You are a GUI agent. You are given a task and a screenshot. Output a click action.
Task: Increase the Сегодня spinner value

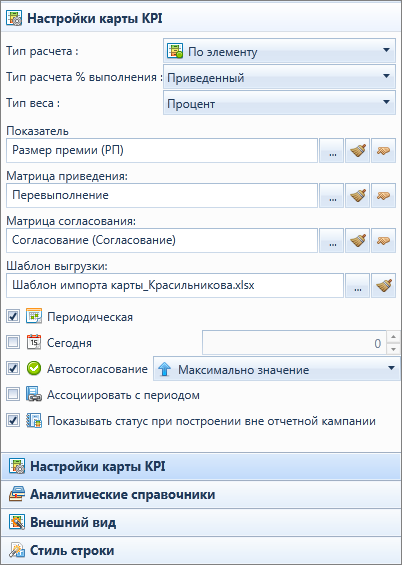(393, 337)
